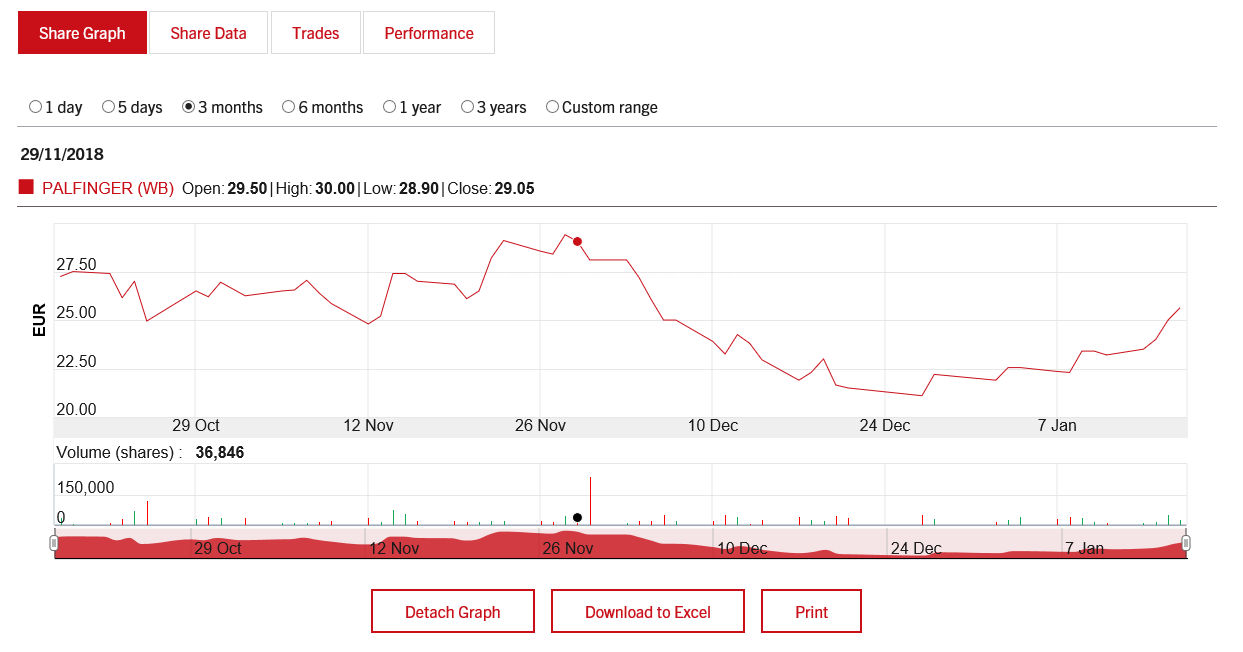Image resolution: width=1243 pixels, height=652 pixels.
Task: Select the 3 years time range
Action: [467, 107]
